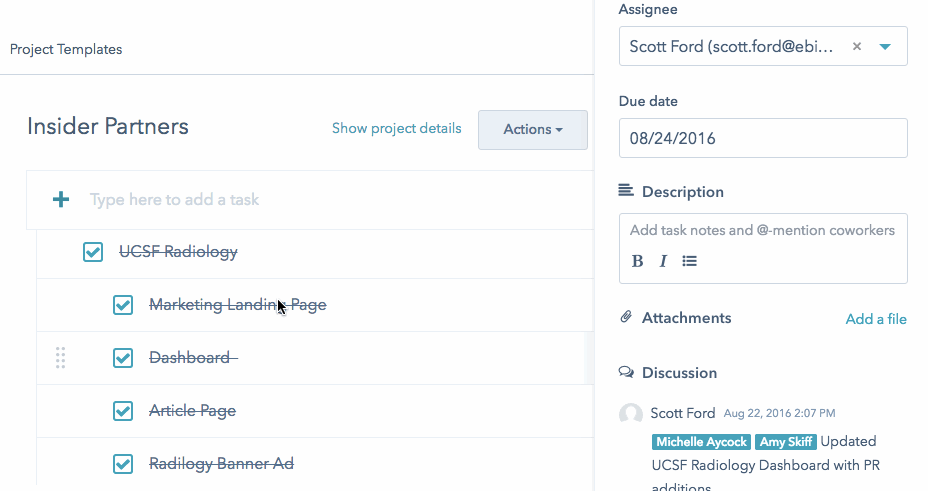Expand the Assignee dropdown arrow

coord(885,47)
